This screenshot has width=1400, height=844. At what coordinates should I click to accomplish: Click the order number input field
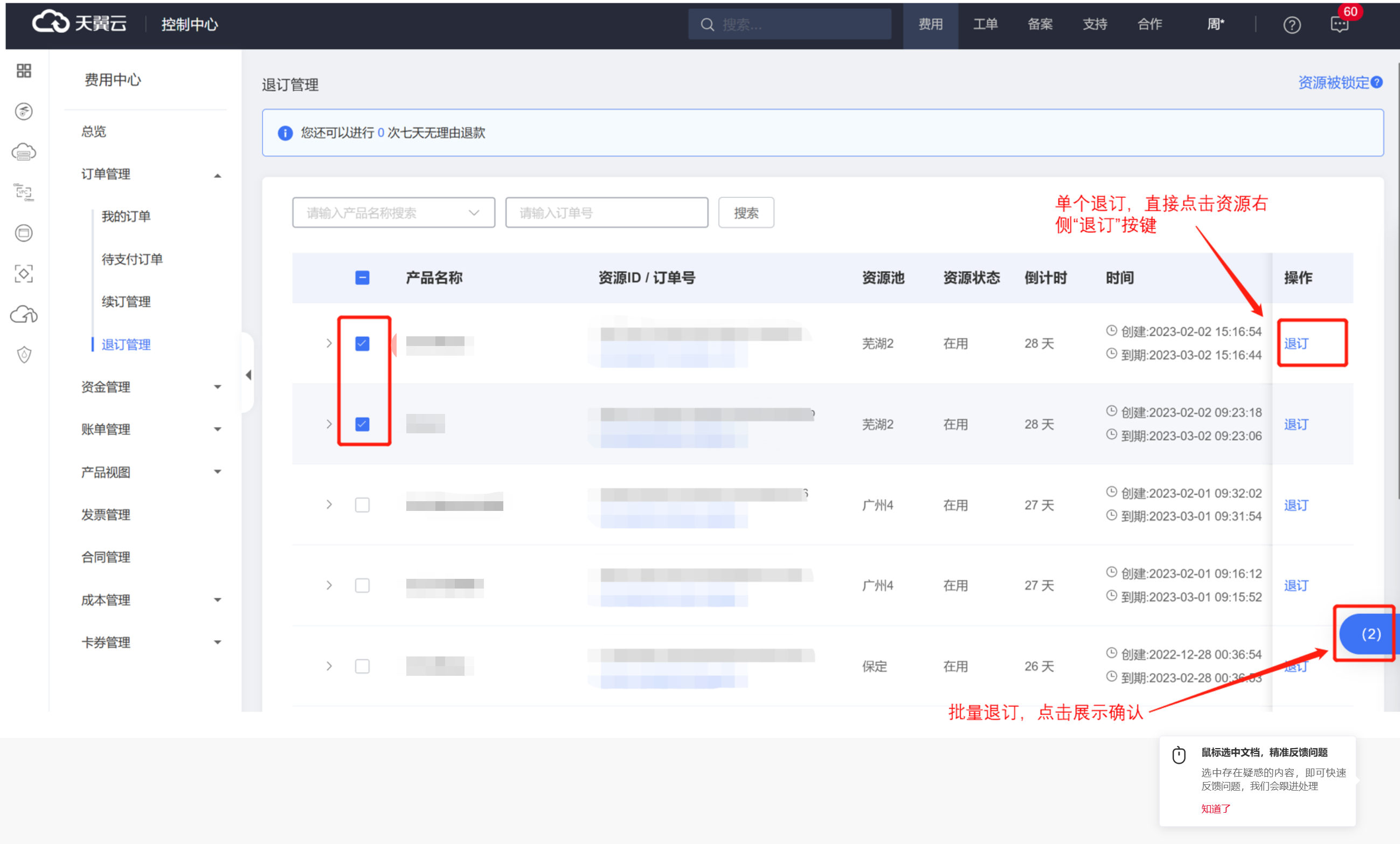click(x=606, y=212)
